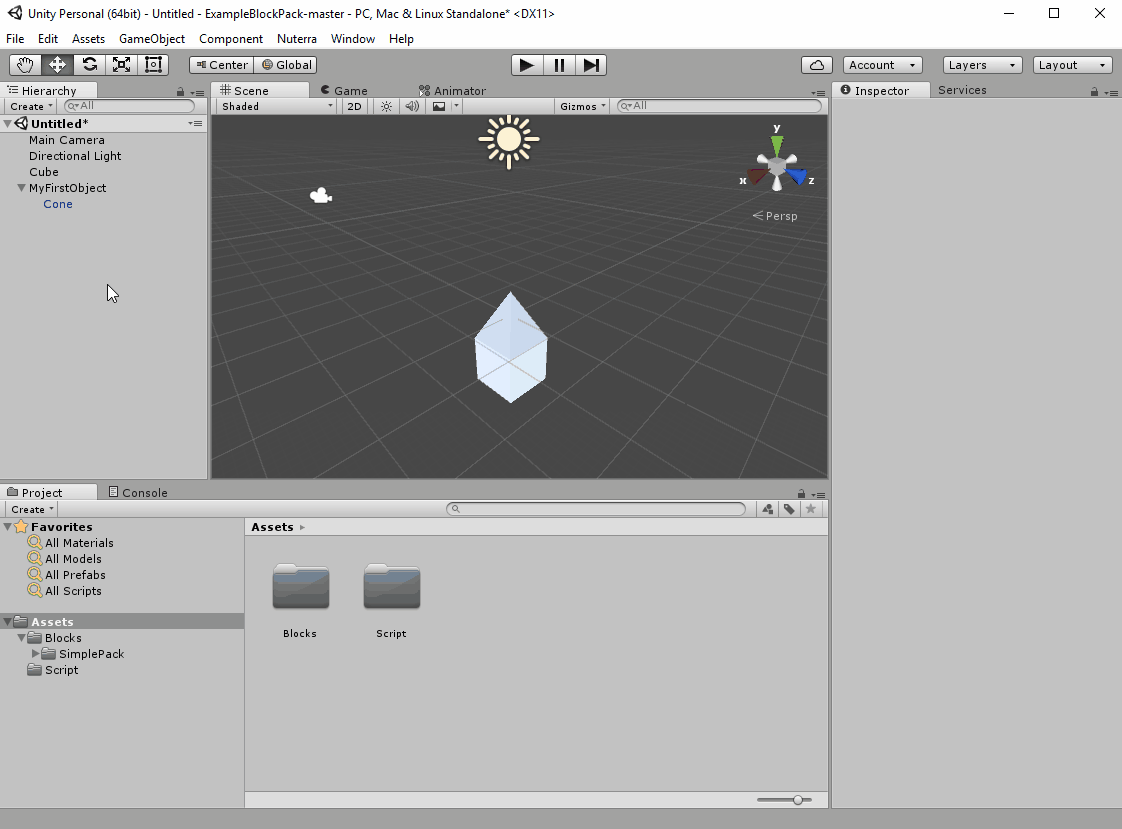Toggle 2D scene view mode
Image resolution: width=1122 pixels, height=829 pixels.
[354, 106]
